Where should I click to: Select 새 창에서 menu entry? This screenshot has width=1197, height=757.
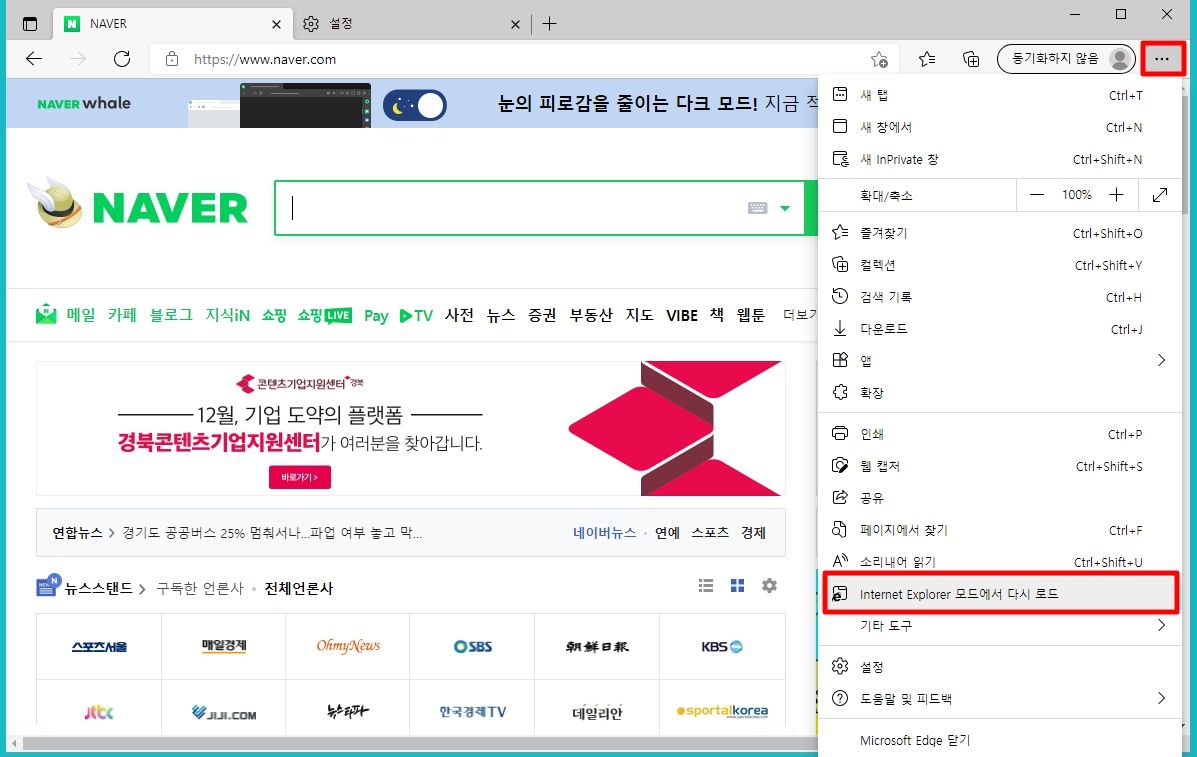(1000, 127)
